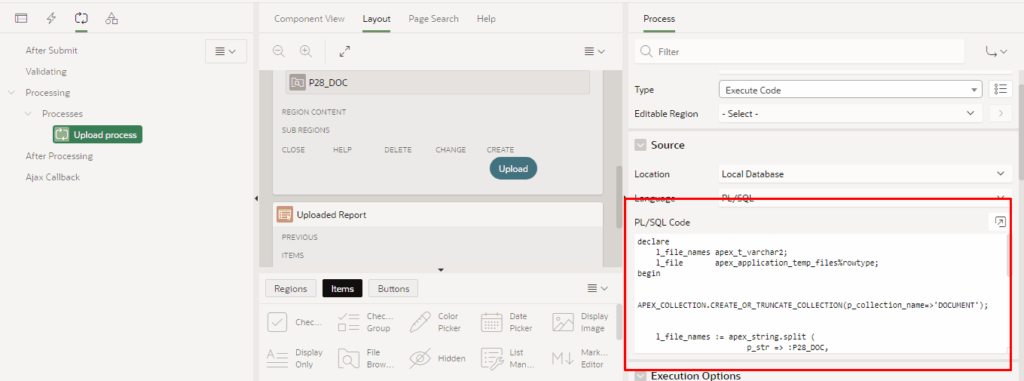Open PL/SQL Code editor popup icon

[1000, 222]
